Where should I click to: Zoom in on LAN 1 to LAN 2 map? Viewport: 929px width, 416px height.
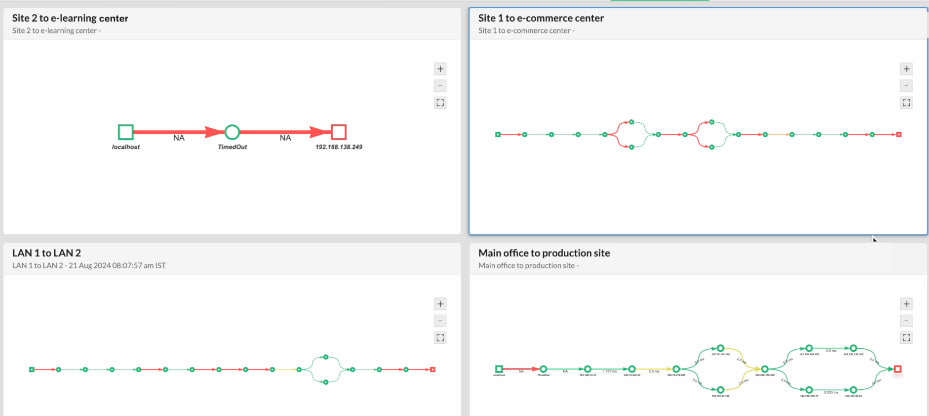[440, 304]
